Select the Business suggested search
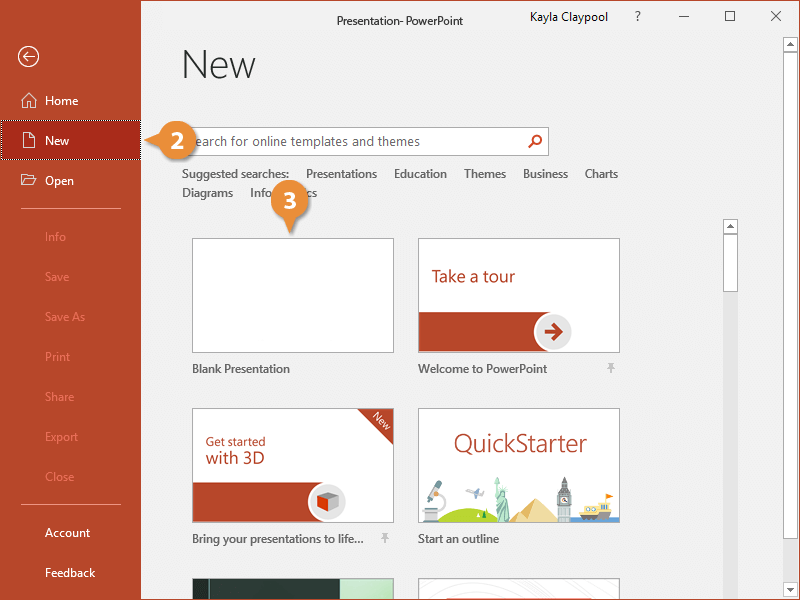Viewport: 800px width, 600px height. click(x=545, y=174)
